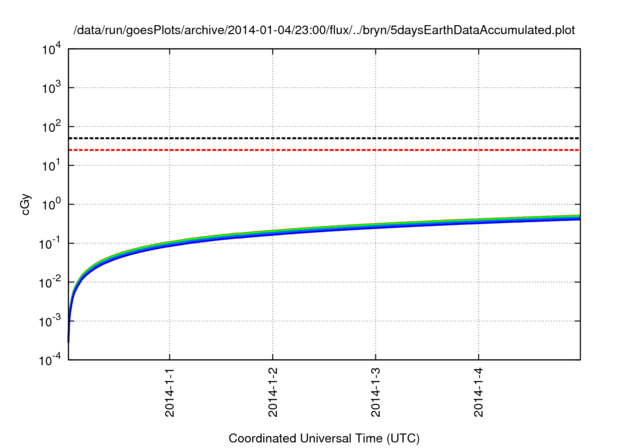640x448 pixels.
Task: Click the red dashed threshold line
Action: (x=324, y=150)
